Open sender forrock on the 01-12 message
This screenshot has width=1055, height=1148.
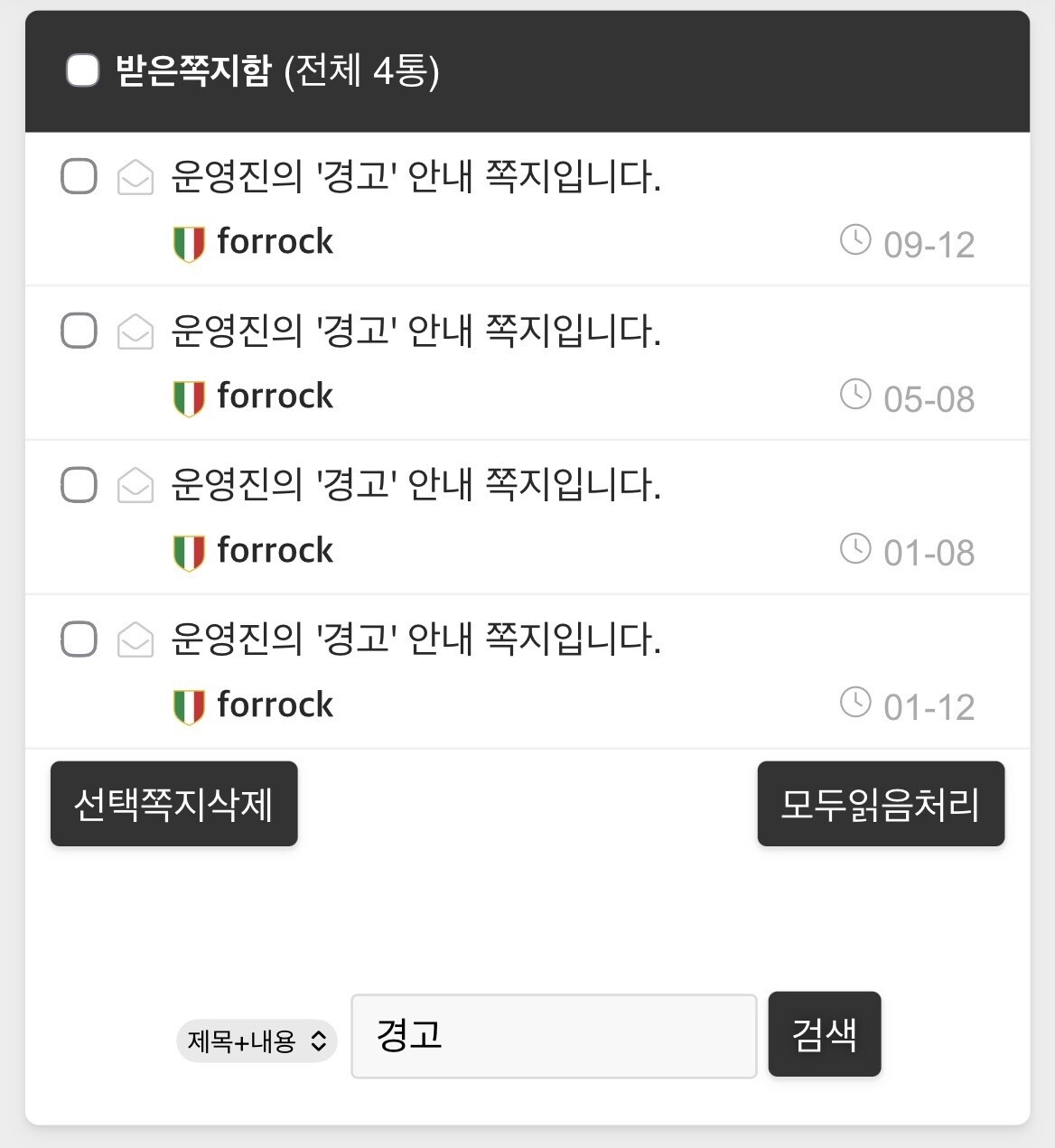(275, 705)
